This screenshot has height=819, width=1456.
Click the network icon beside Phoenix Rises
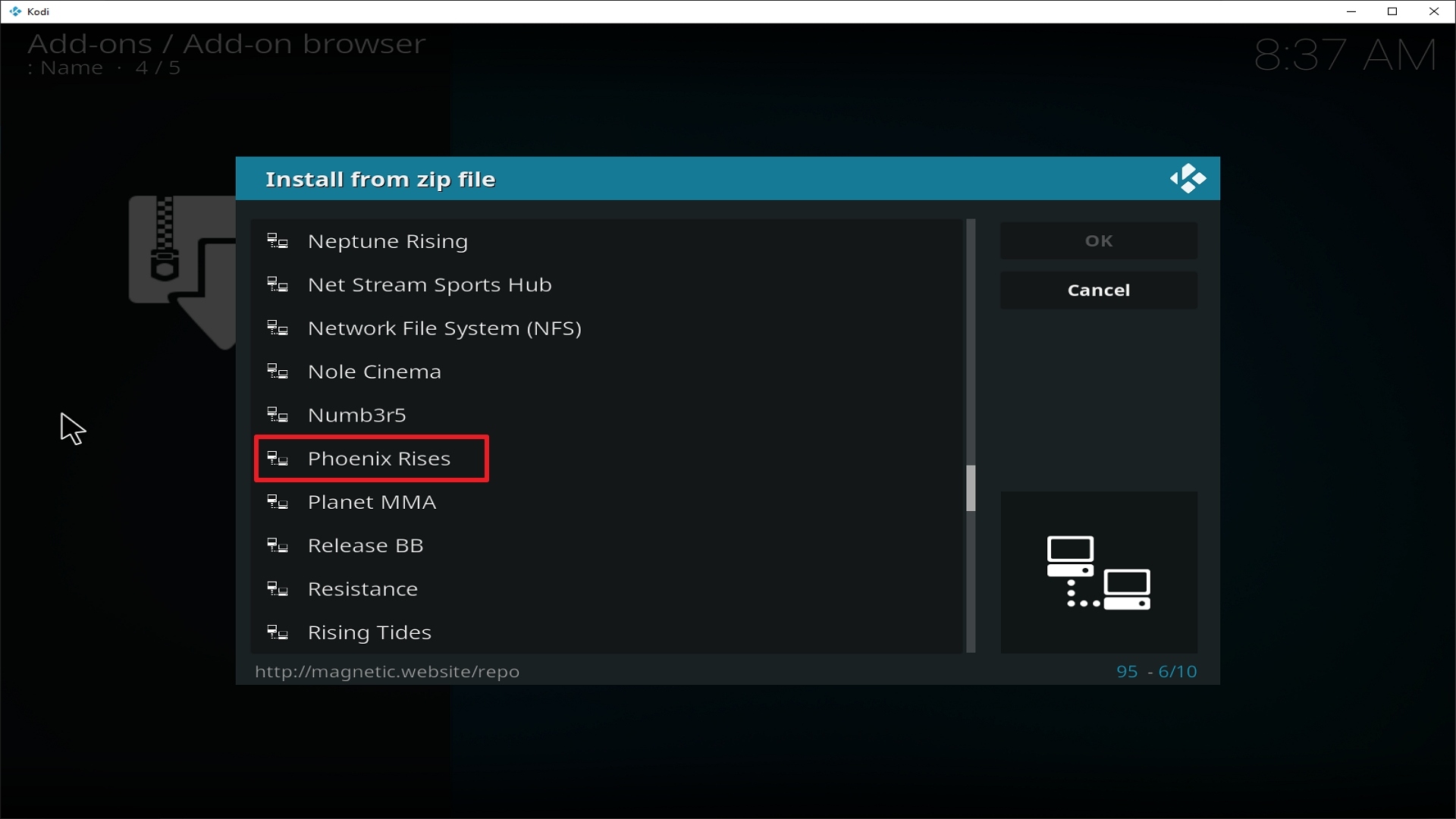[278, 459]
